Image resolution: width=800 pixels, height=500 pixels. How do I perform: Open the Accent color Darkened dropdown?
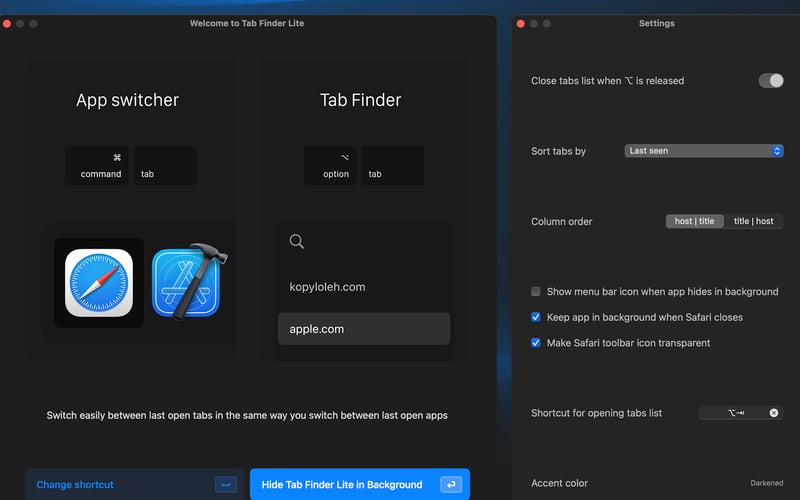tap(766, 483)
